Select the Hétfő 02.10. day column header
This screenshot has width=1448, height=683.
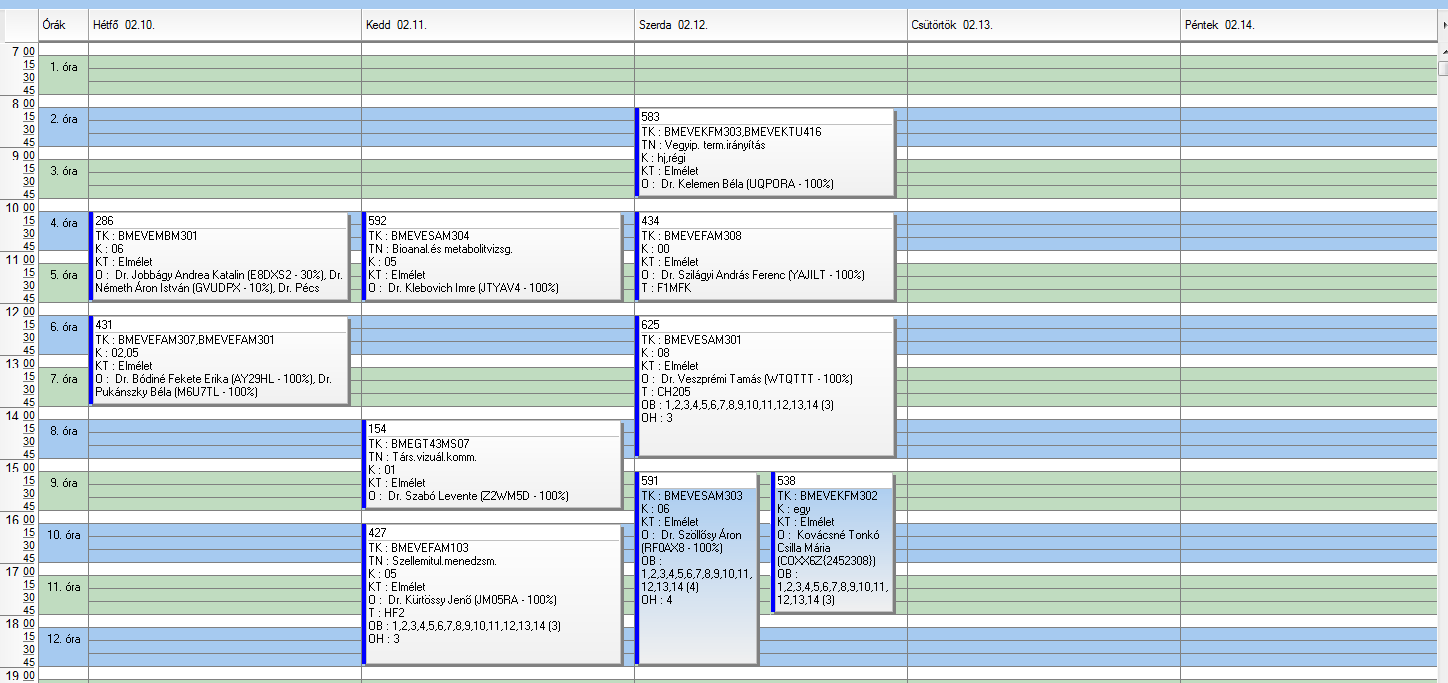tap(225, 25)
